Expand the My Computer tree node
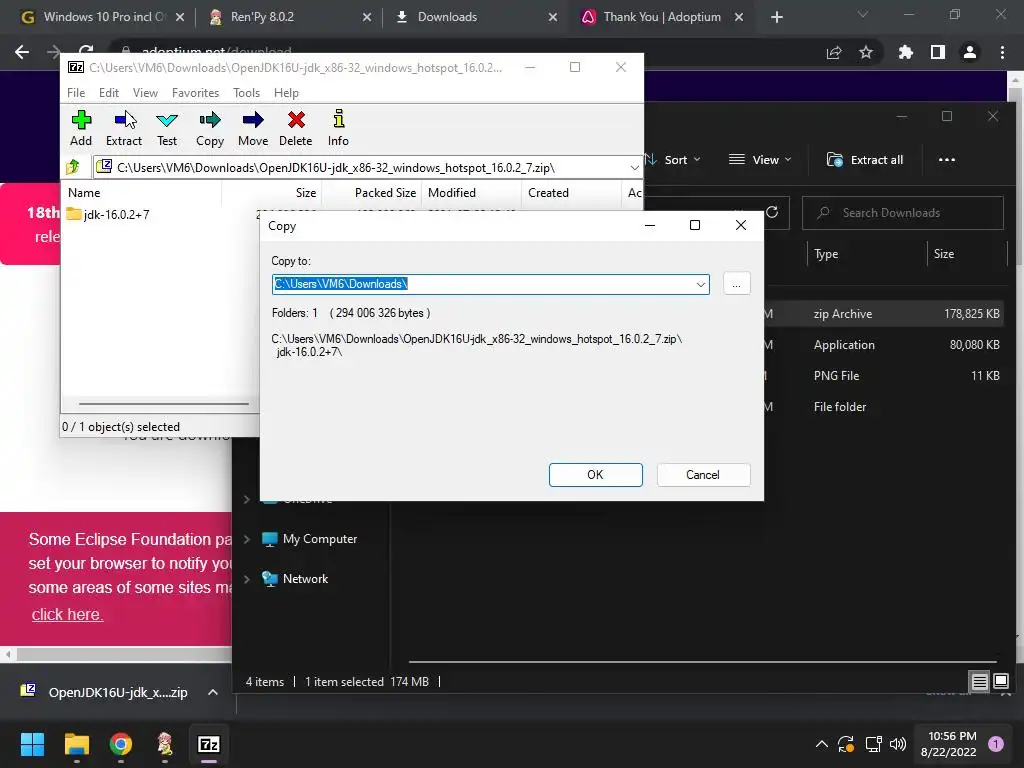 (247, 539)
